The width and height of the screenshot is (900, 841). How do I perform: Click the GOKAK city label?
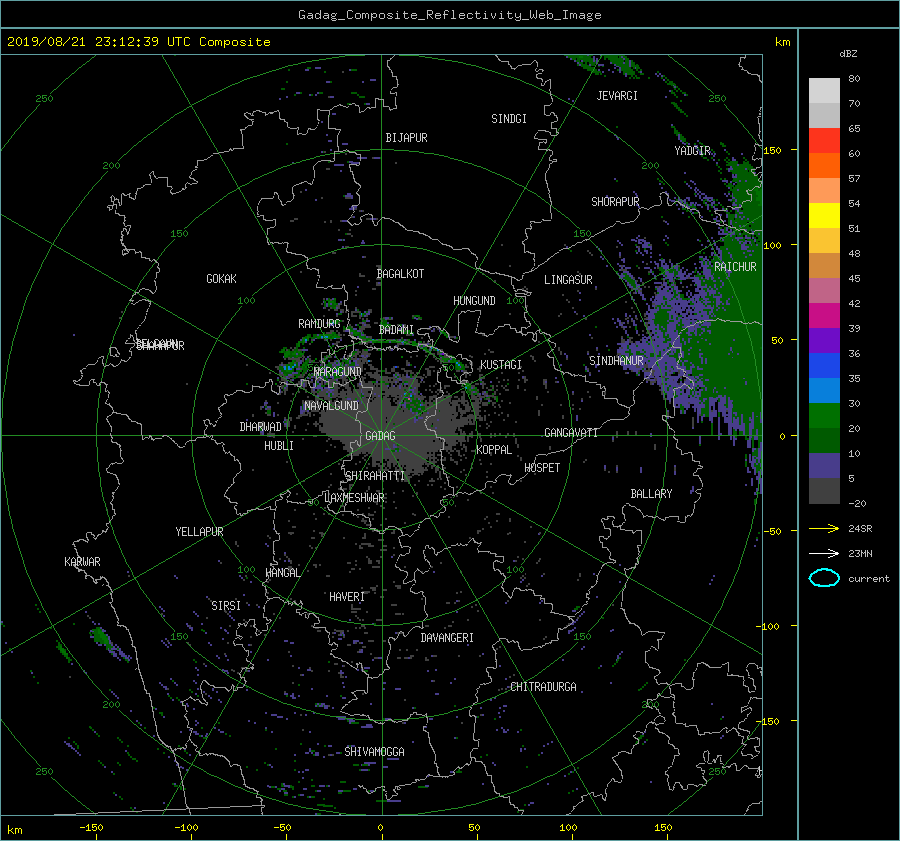pyautogui.click(x=222, y=278)
